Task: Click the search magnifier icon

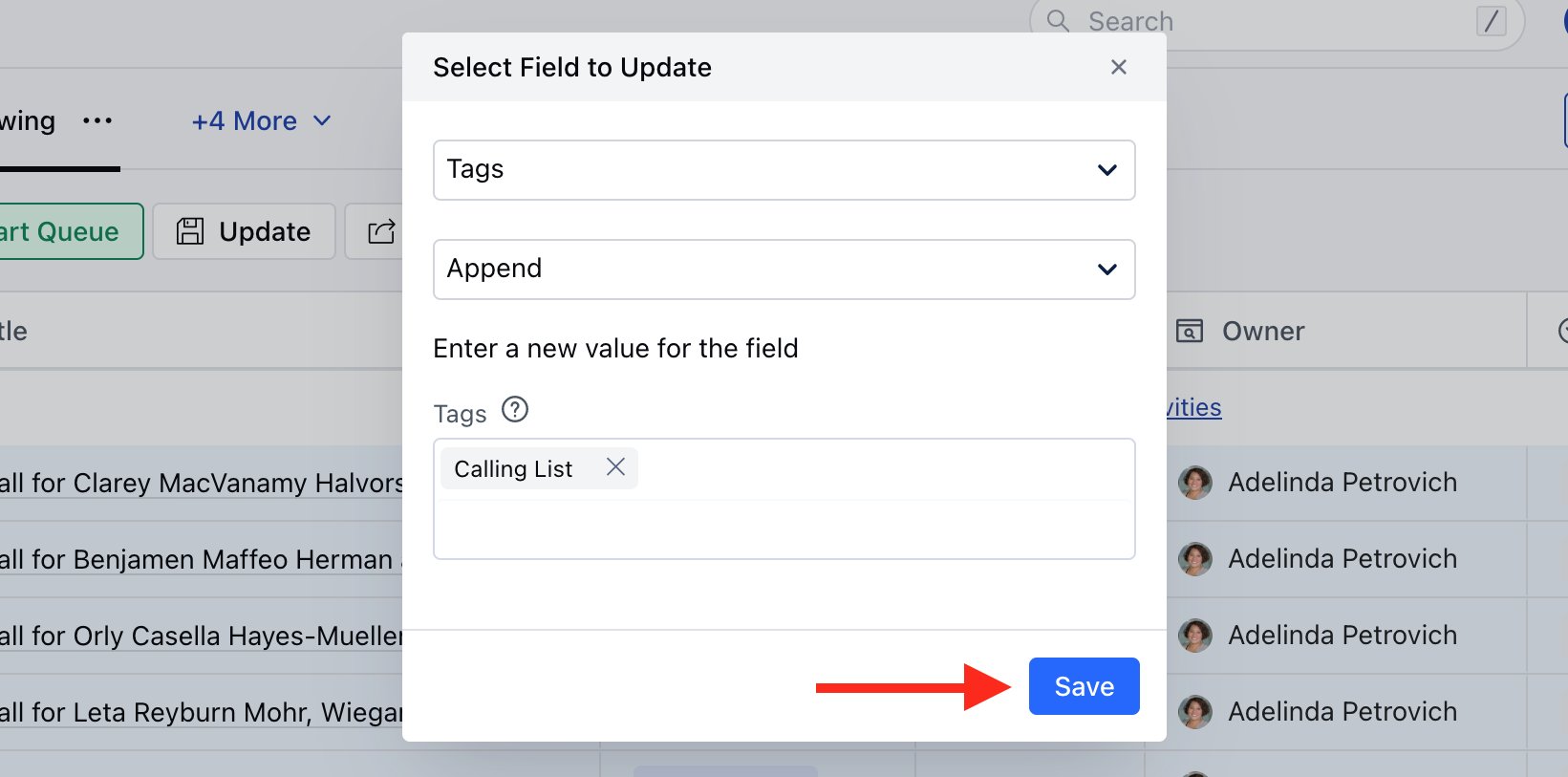Action: [1058, 21]
